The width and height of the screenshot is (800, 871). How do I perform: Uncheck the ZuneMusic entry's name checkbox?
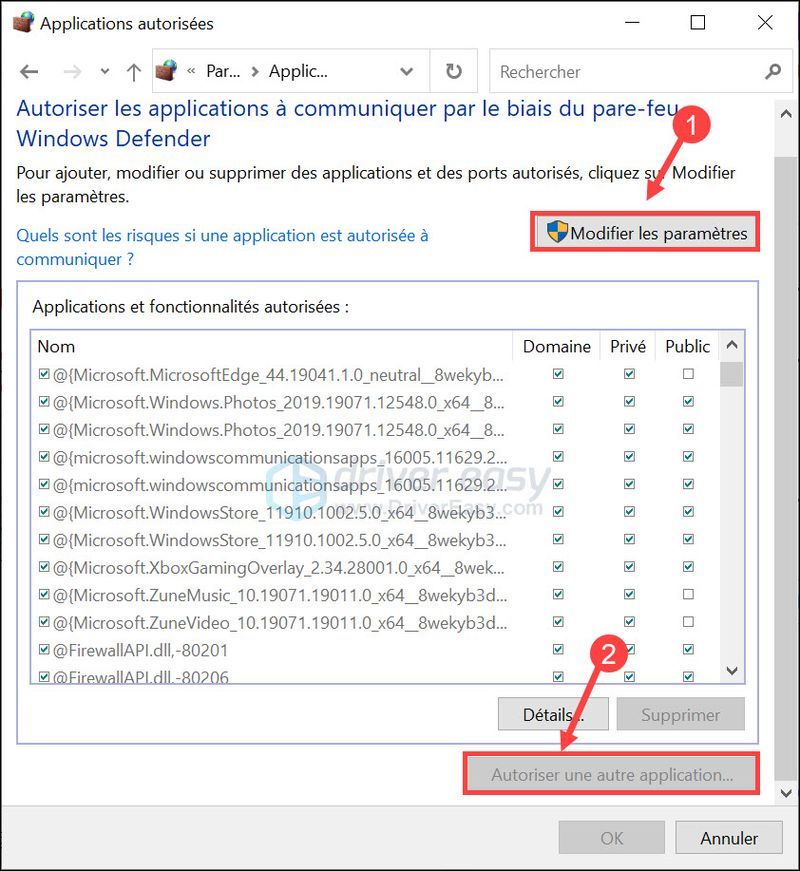tap(44, 594)
